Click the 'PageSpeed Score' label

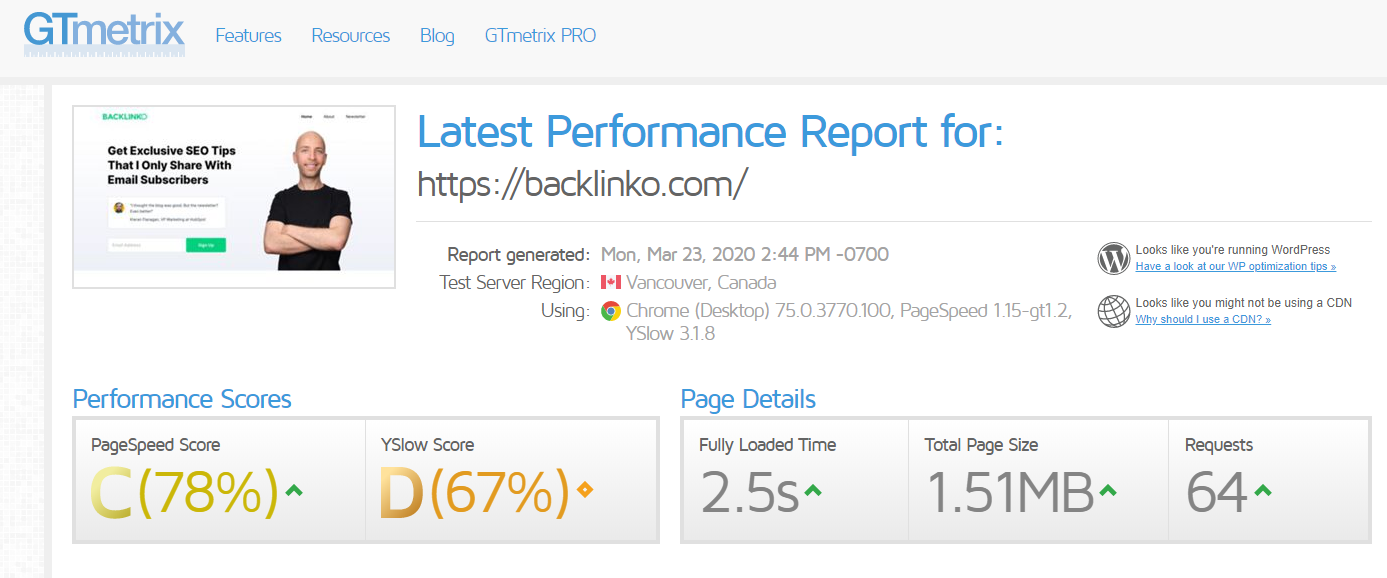(156, 445)
